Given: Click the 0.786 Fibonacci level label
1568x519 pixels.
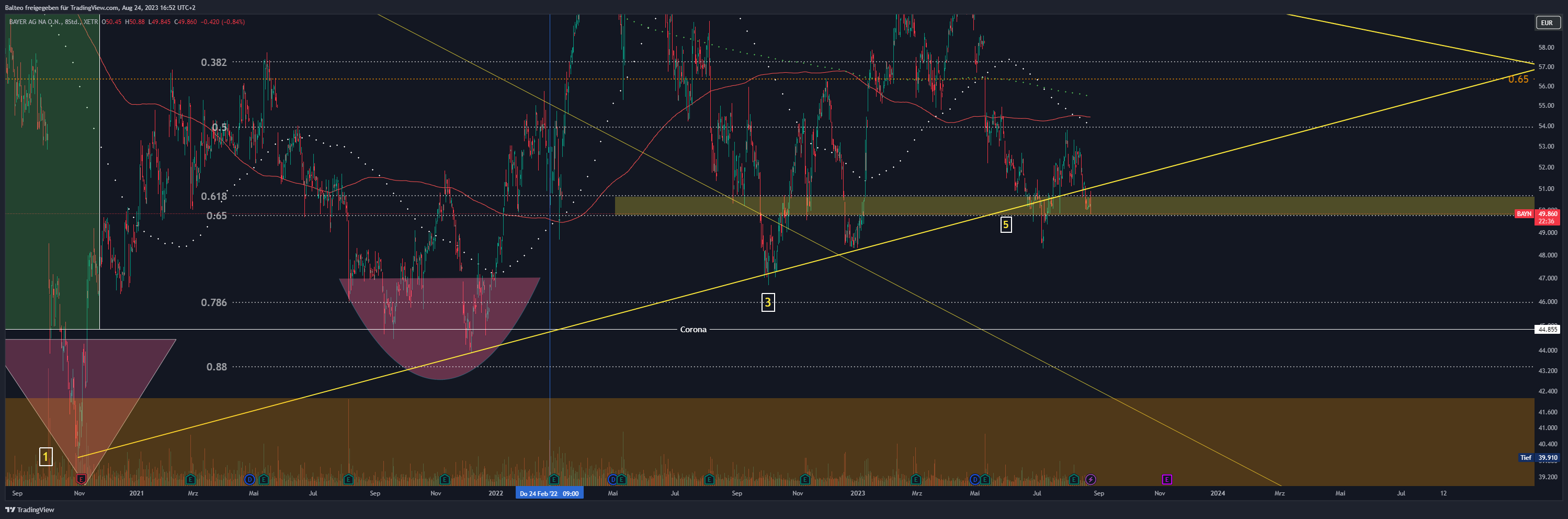Looking at the screenshot, I should (x=214, y=302).
